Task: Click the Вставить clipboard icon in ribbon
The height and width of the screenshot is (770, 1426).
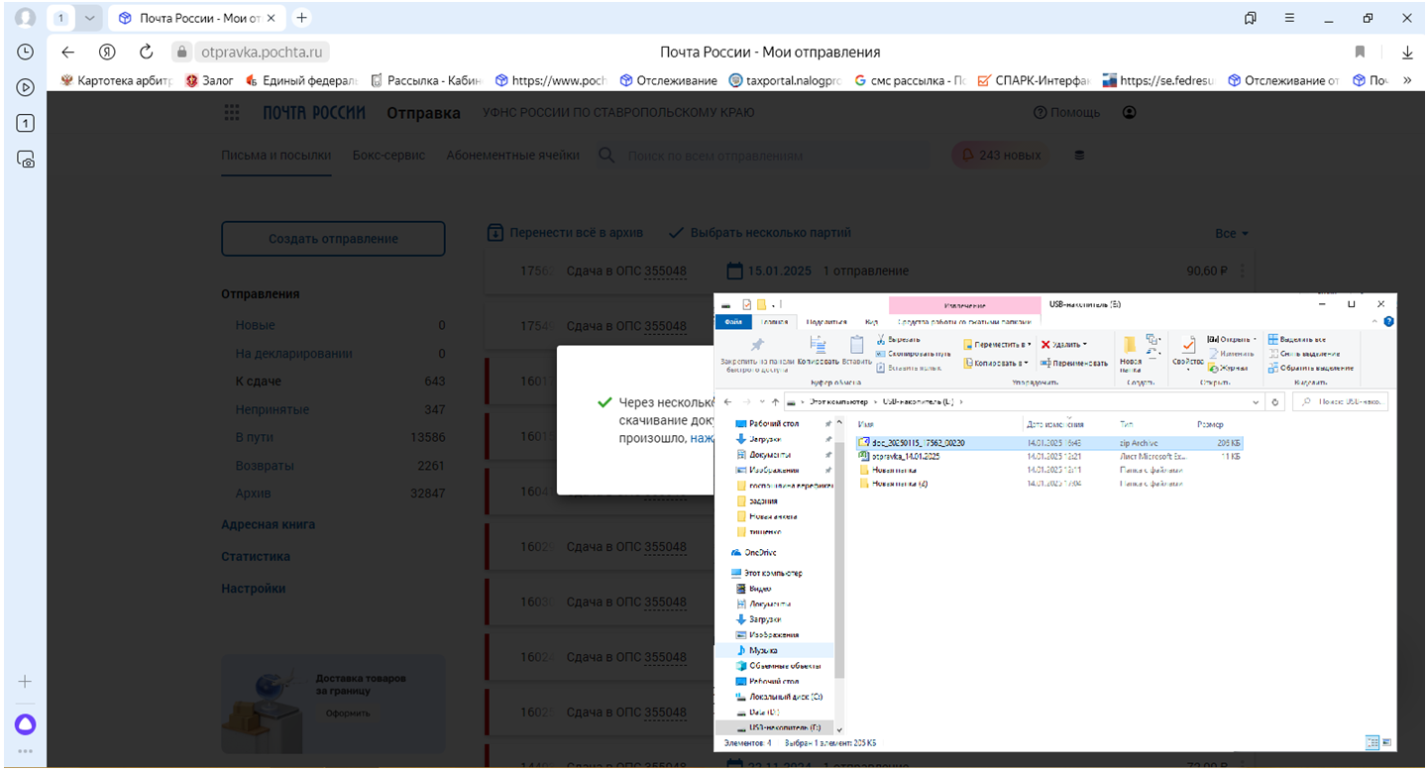Action: (857, 346)
